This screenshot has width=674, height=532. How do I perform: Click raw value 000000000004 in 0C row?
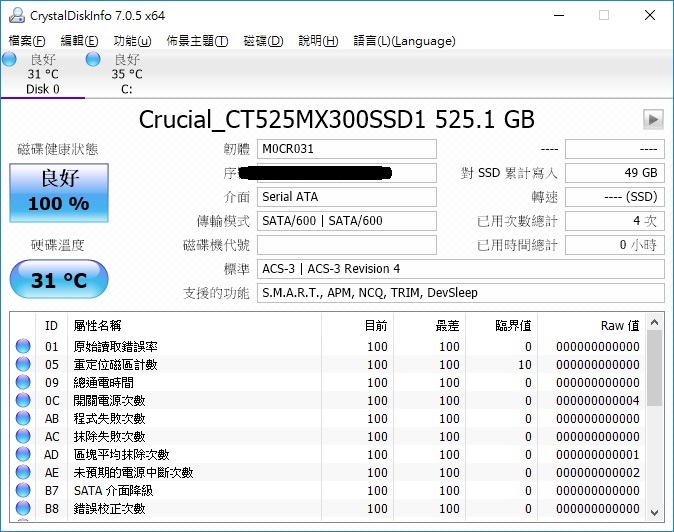click(x=597, y=401)
